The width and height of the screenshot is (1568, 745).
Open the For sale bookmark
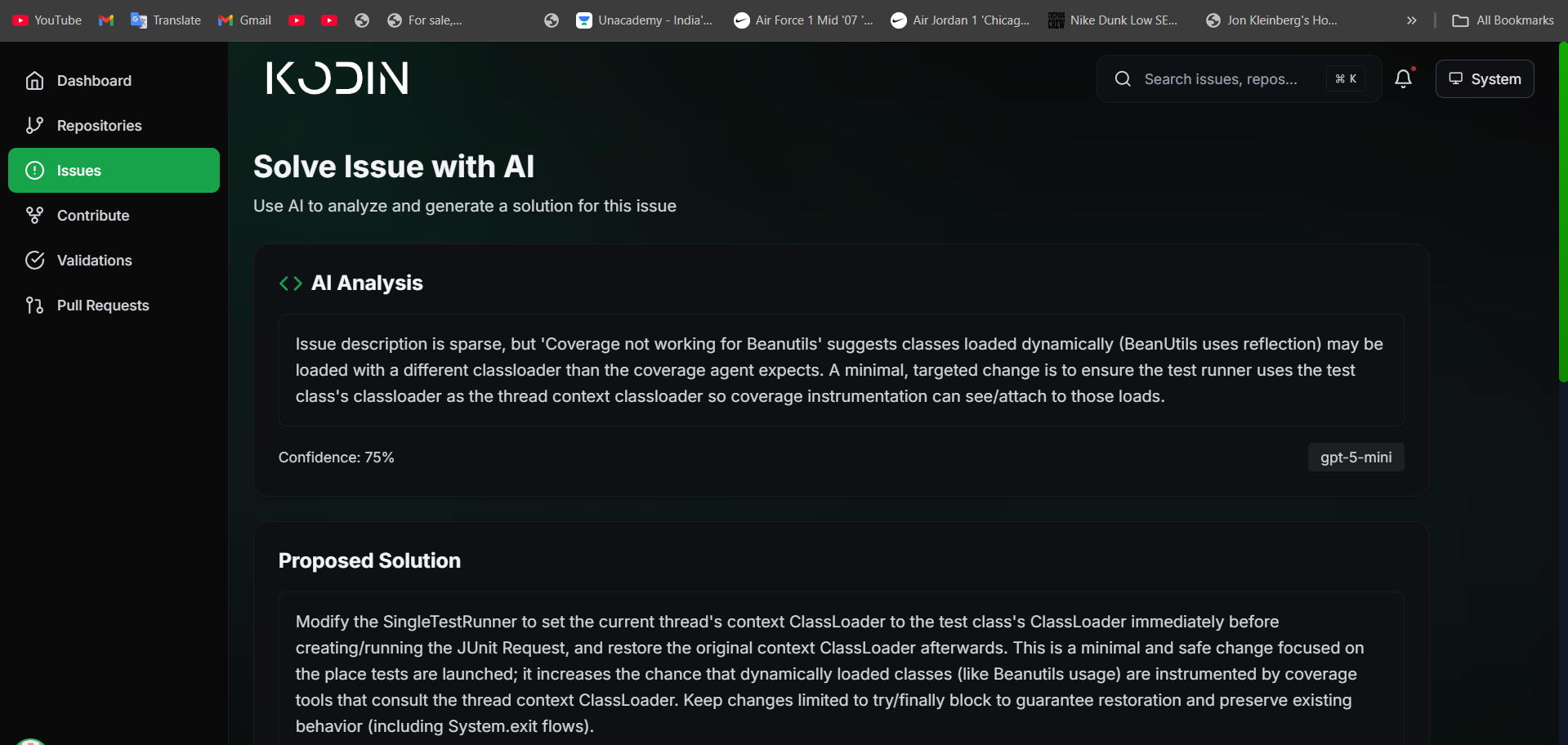(425, 20)
